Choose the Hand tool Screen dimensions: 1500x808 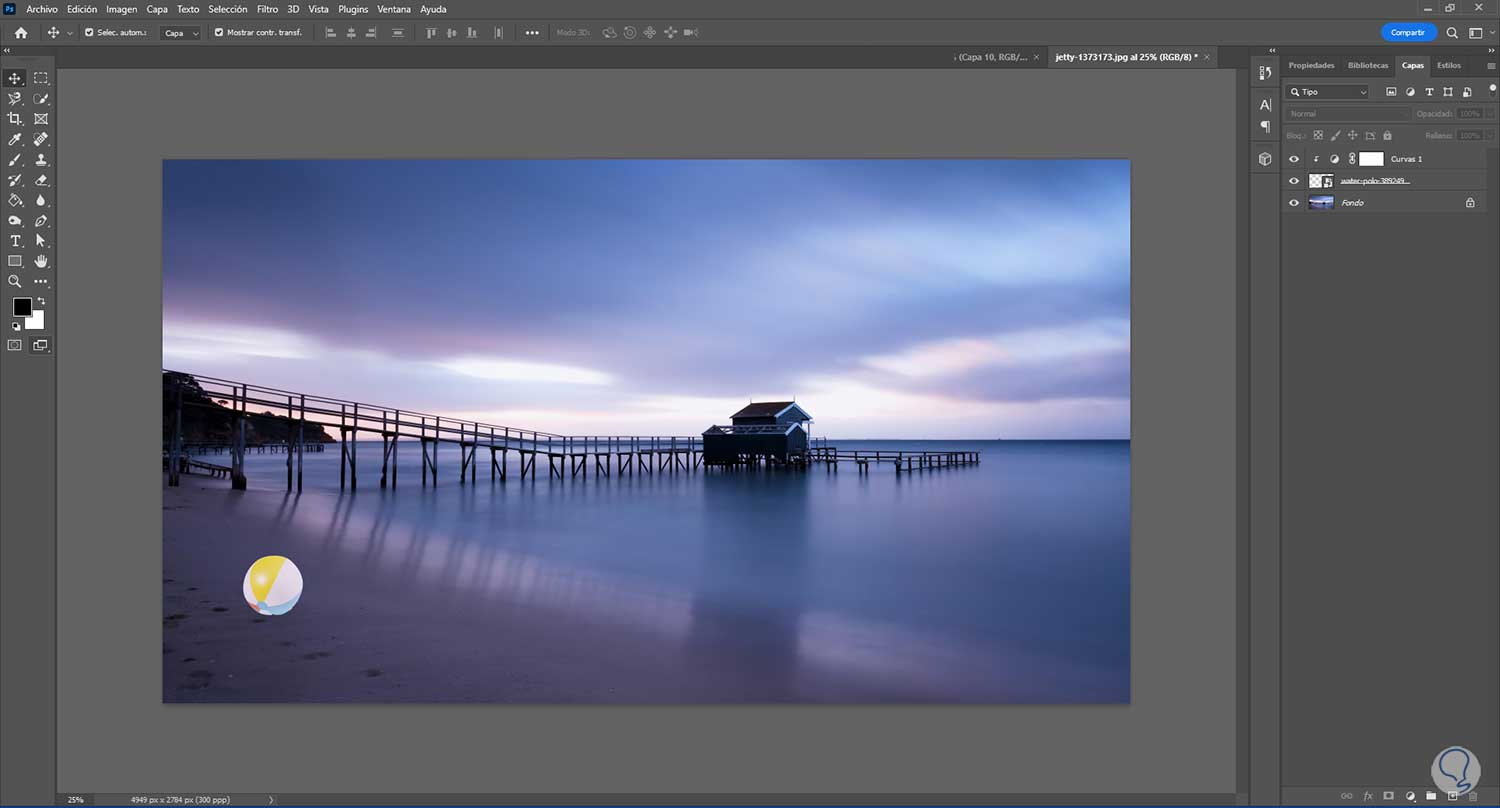click(x=41, y=261)
